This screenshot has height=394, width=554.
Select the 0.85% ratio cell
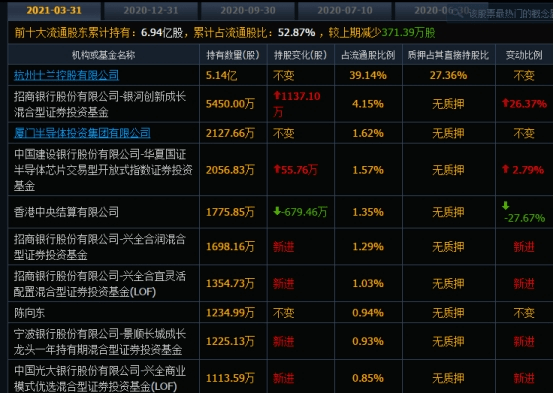pos(368,378)
